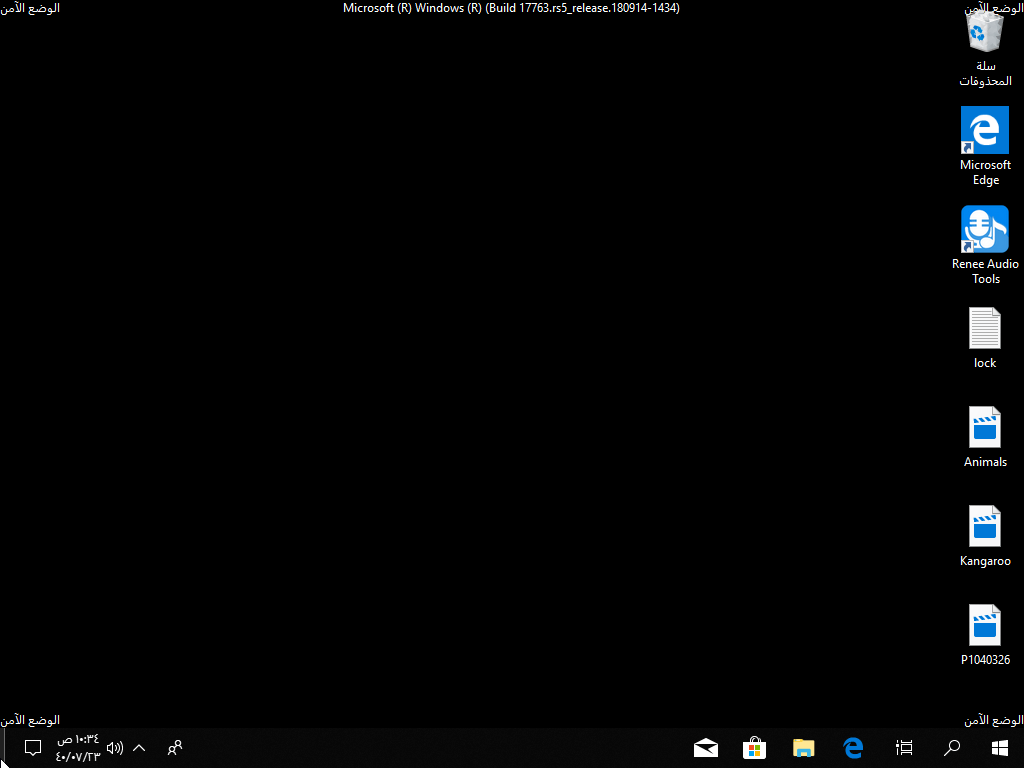Open the Action Center notifications
The image size is (1024, 768).
[33, 748]
